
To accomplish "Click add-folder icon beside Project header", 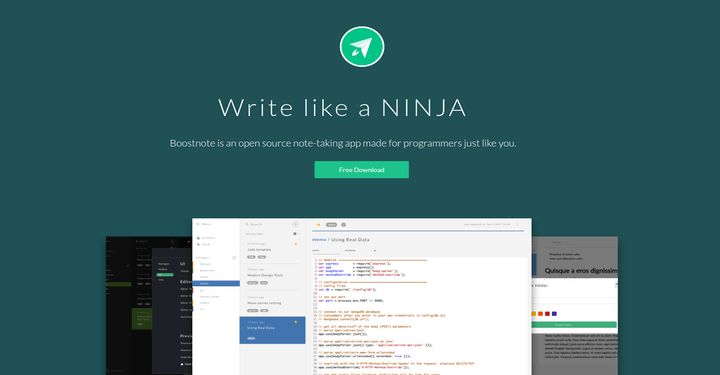I will coord(234,257).
